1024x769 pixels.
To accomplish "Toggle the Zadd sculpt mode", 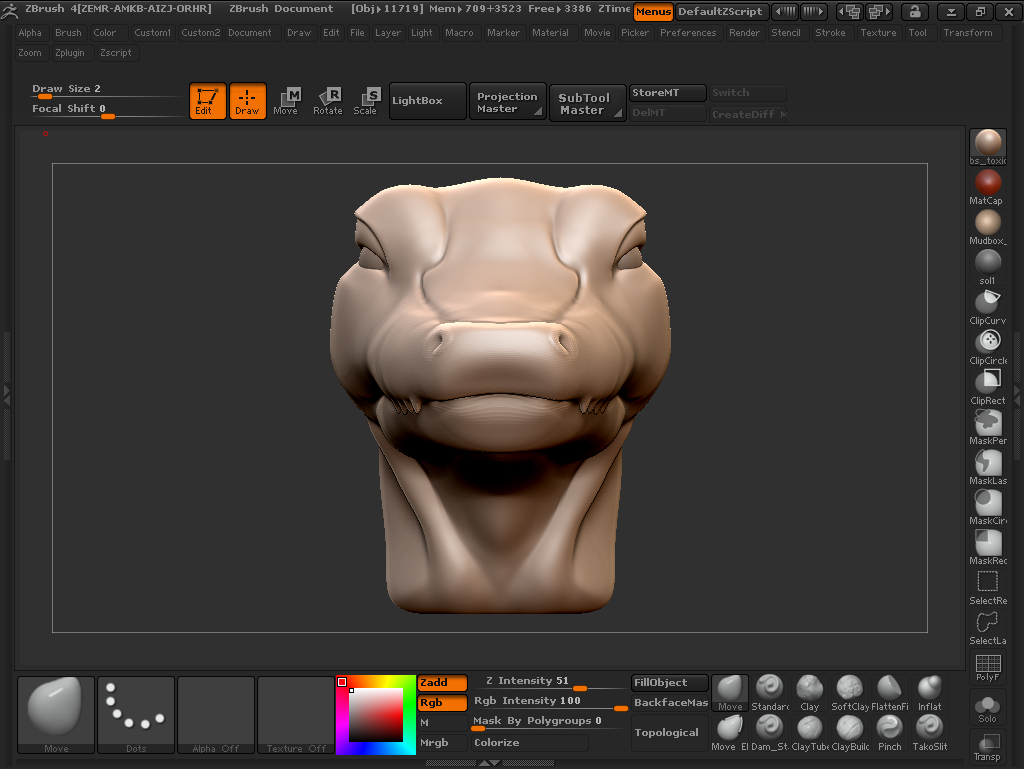I will pyautogui.click(x=442, y=683).
